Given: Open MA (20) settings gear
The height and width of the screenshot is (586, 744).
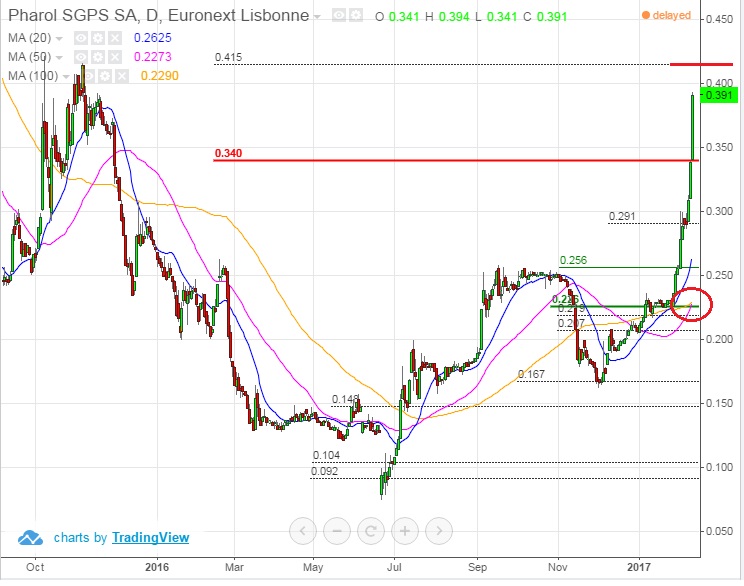Looking at the screenshot, I should pos(98,38).
